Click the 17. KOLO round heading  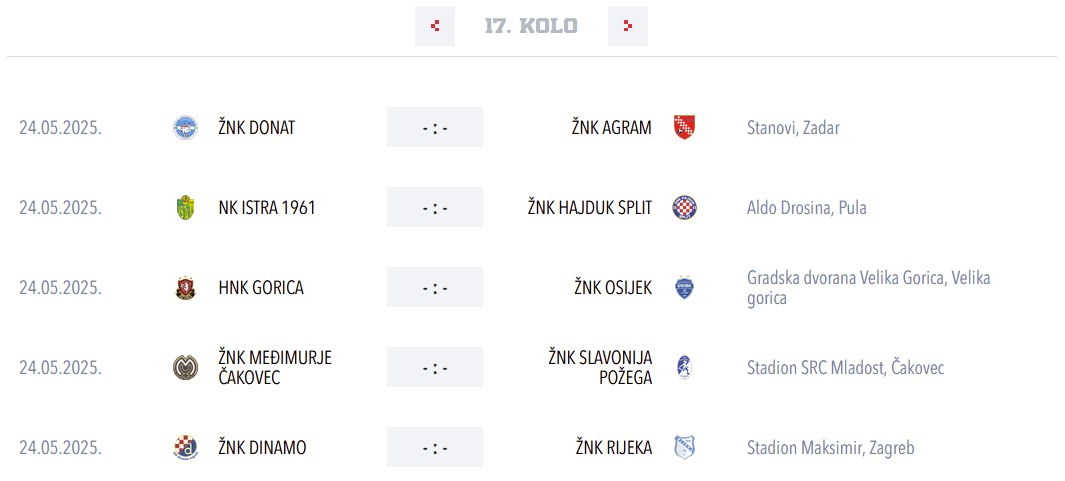[531, 26]
